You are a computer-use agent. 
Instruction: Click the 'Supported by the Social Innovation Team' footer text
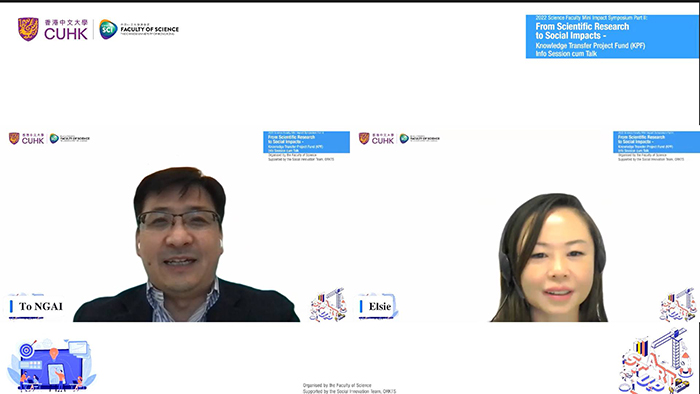coord(349,391)
